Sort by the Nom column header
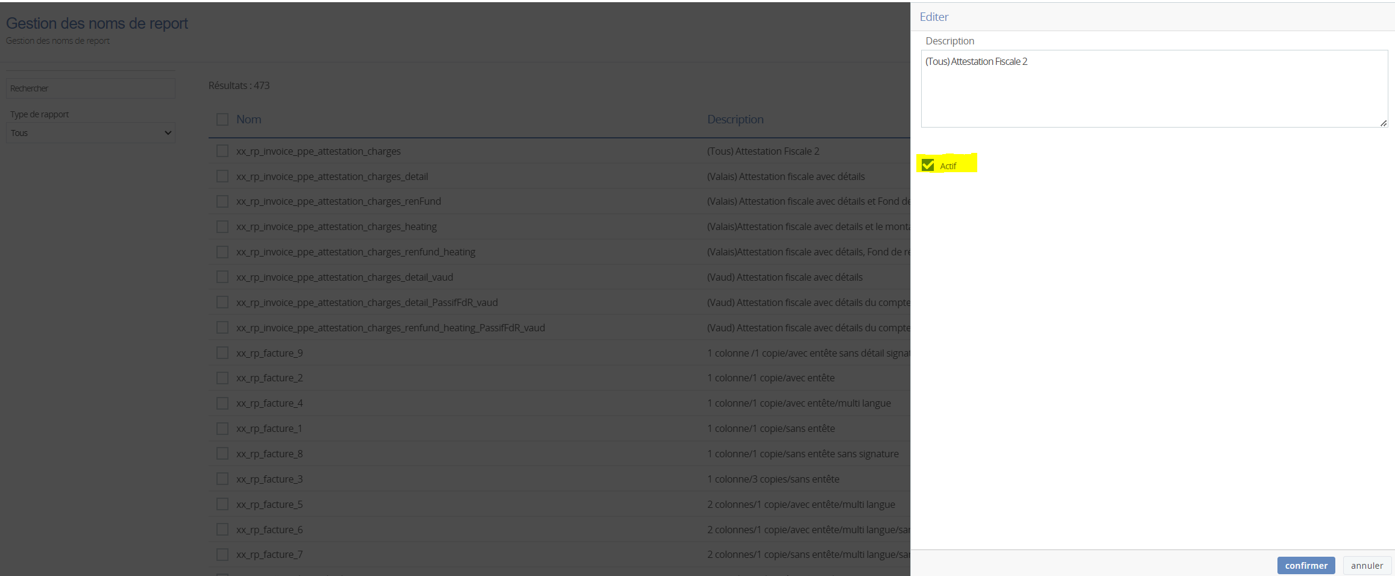Viewport: 1397px width, 582px height. tap(248, 119)
